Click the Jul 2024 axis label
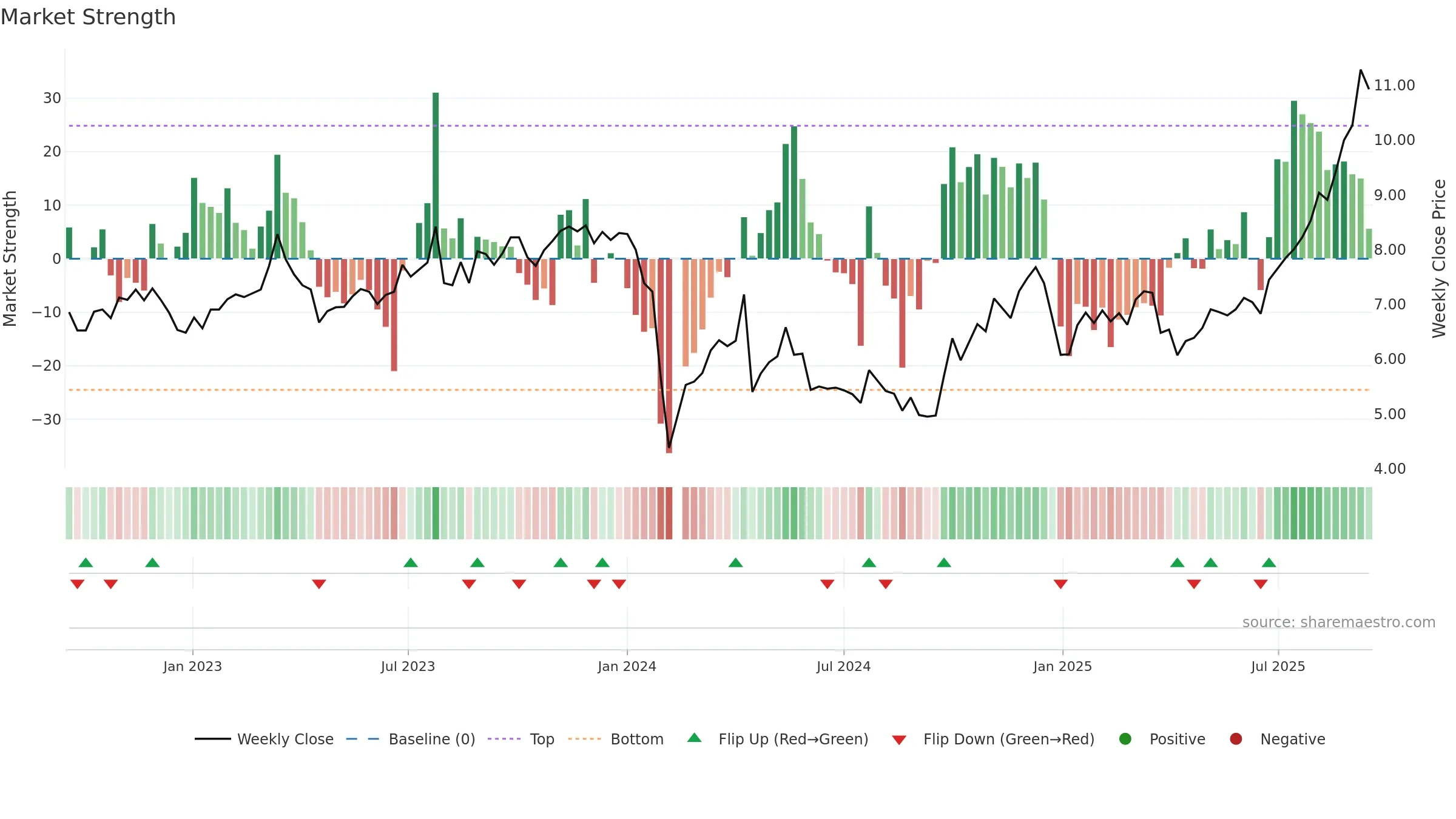 tap(843, 666)
